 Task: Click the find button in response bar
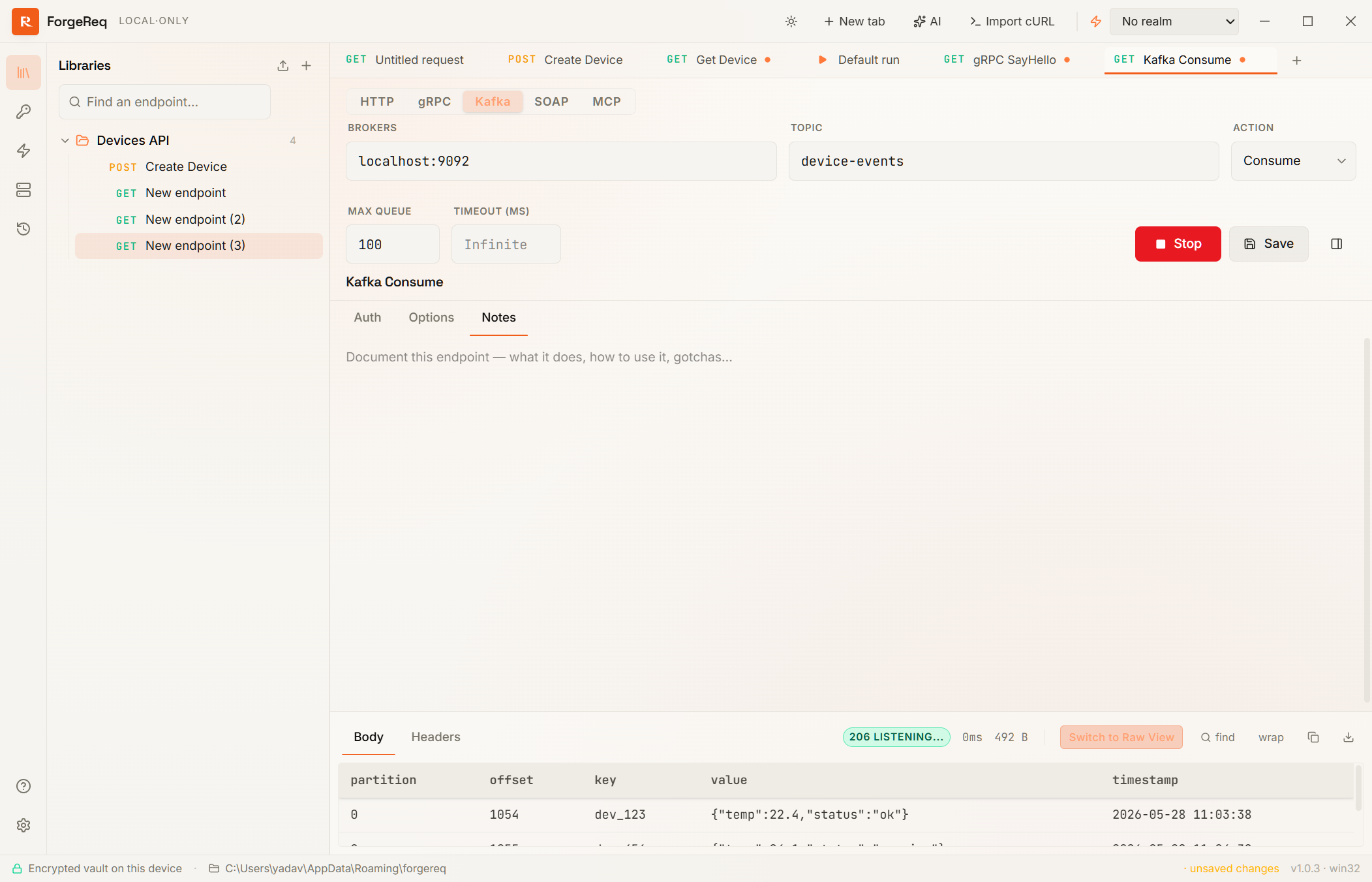[x=1217, y=737]
